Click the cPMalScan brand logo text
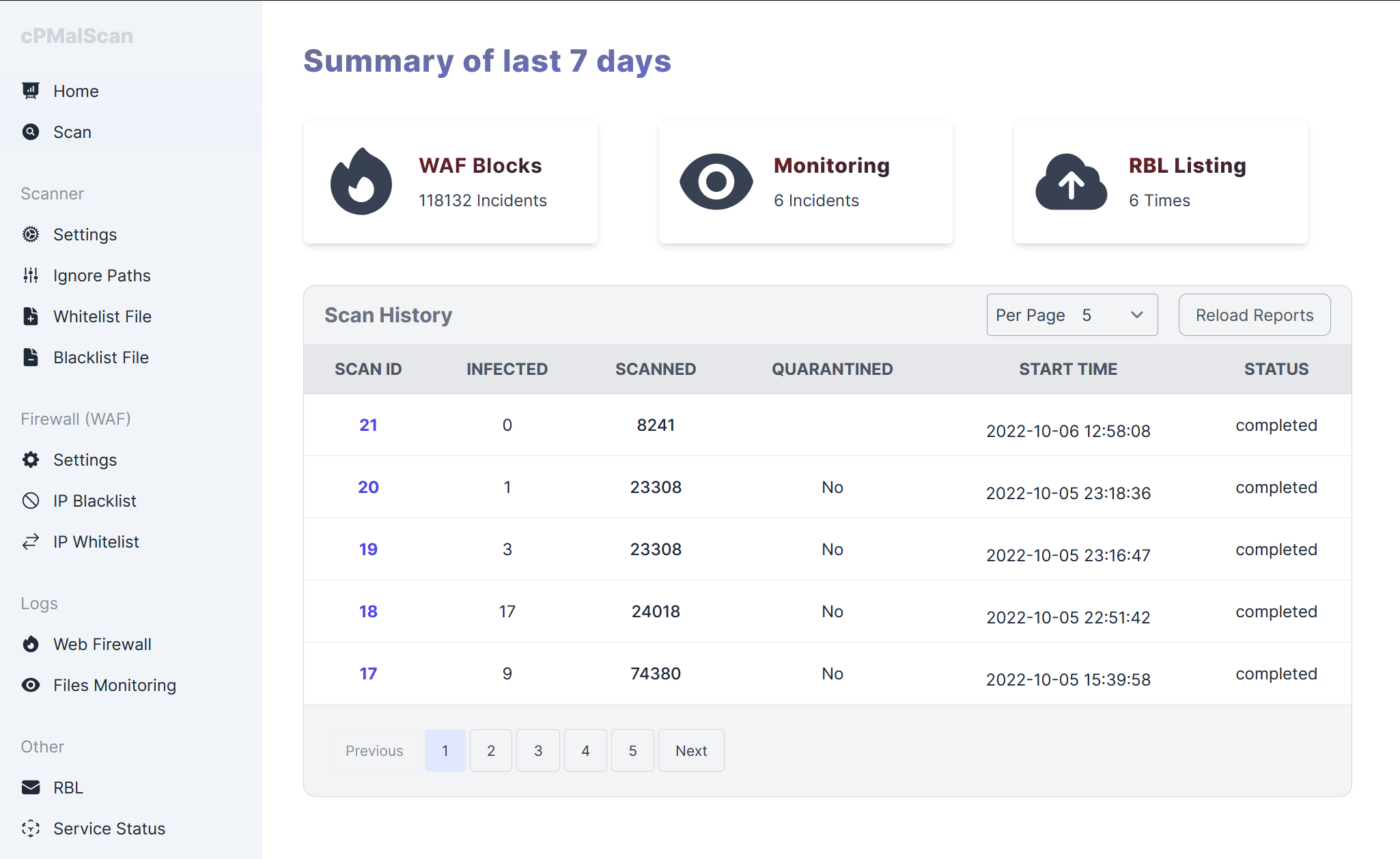This screenshot has width=1400, height=859. click(x=77, y=36)
